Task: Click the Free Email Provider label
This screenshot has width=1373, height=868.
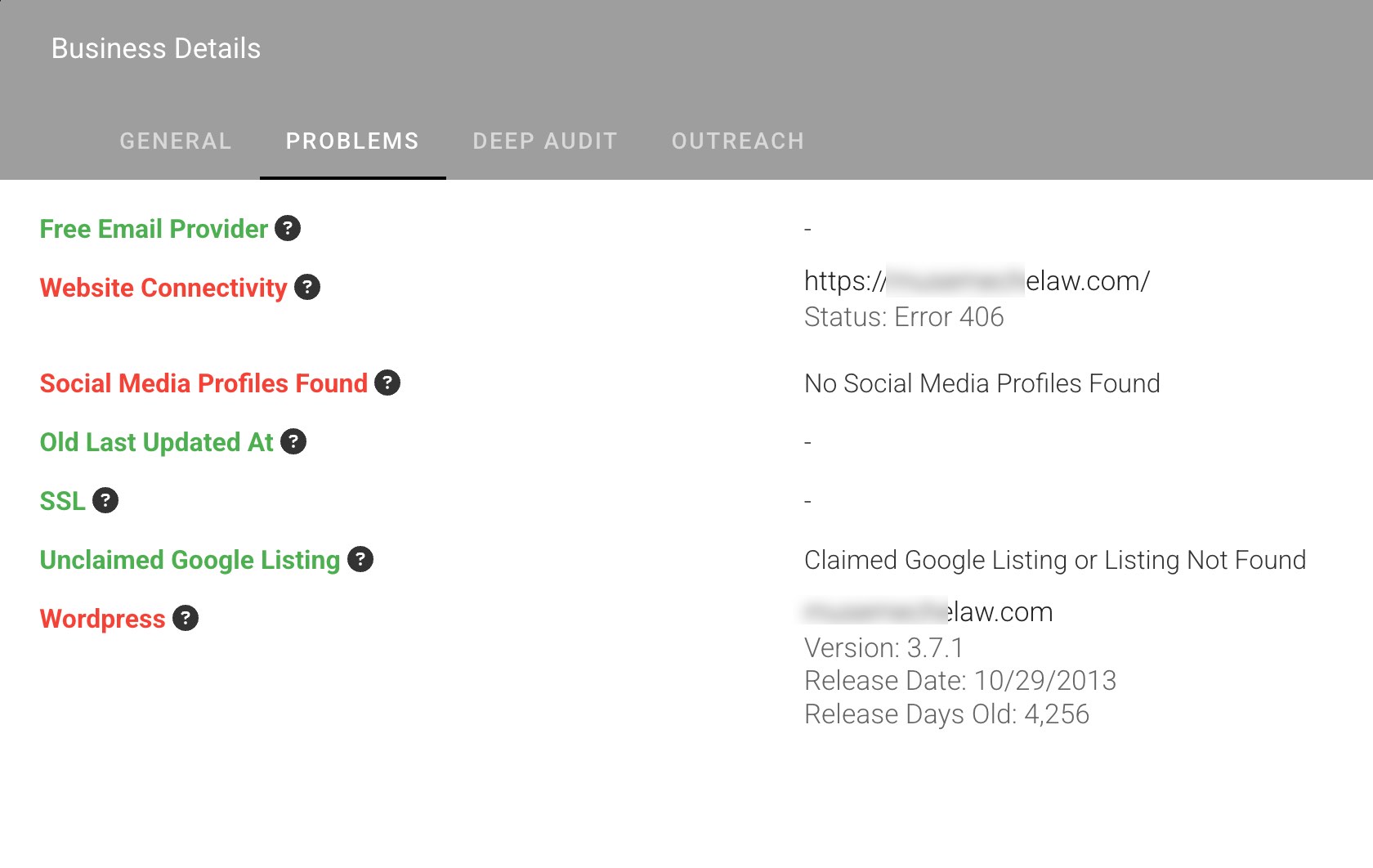Action: pyautogui.click(x=154, y=229)
